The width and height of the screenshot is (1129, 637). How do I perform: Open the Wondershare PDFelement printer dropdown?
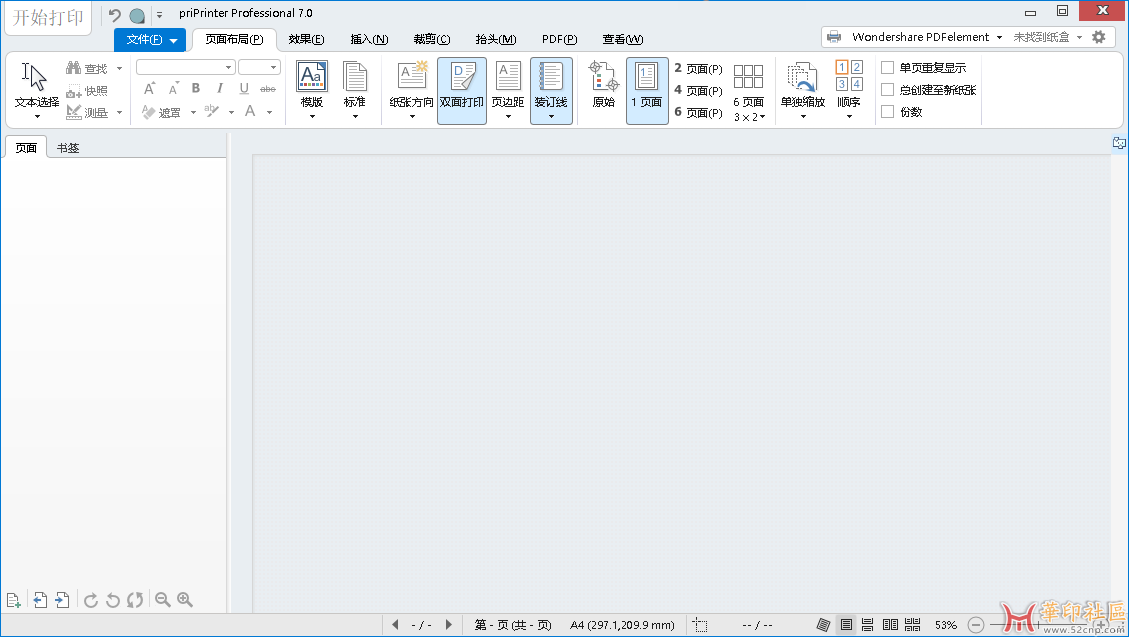pyautogui.click(x=998, y=37)
